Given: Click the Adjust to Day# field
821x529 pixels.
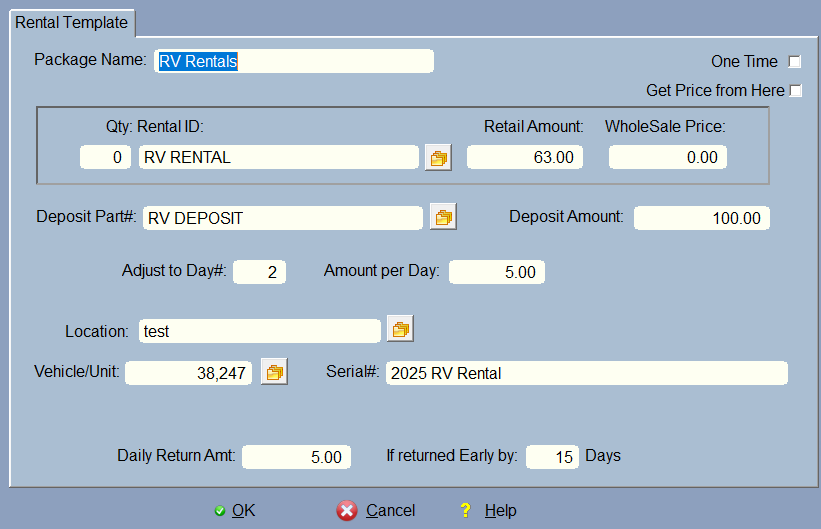Looking at the screenshot, I should [x=259, y=272].
